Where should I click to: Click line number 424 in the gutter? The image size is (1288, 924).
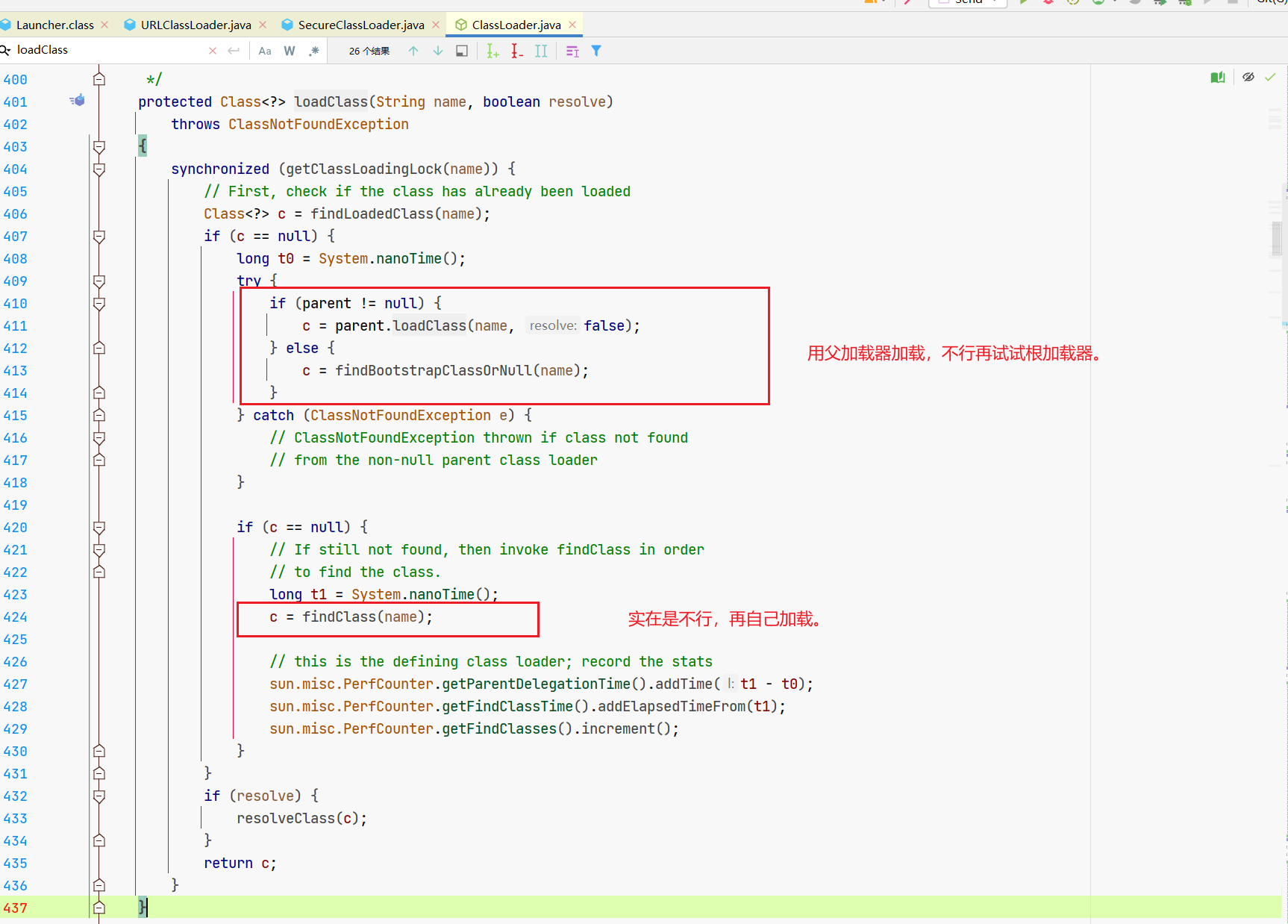tap(15, 617)
